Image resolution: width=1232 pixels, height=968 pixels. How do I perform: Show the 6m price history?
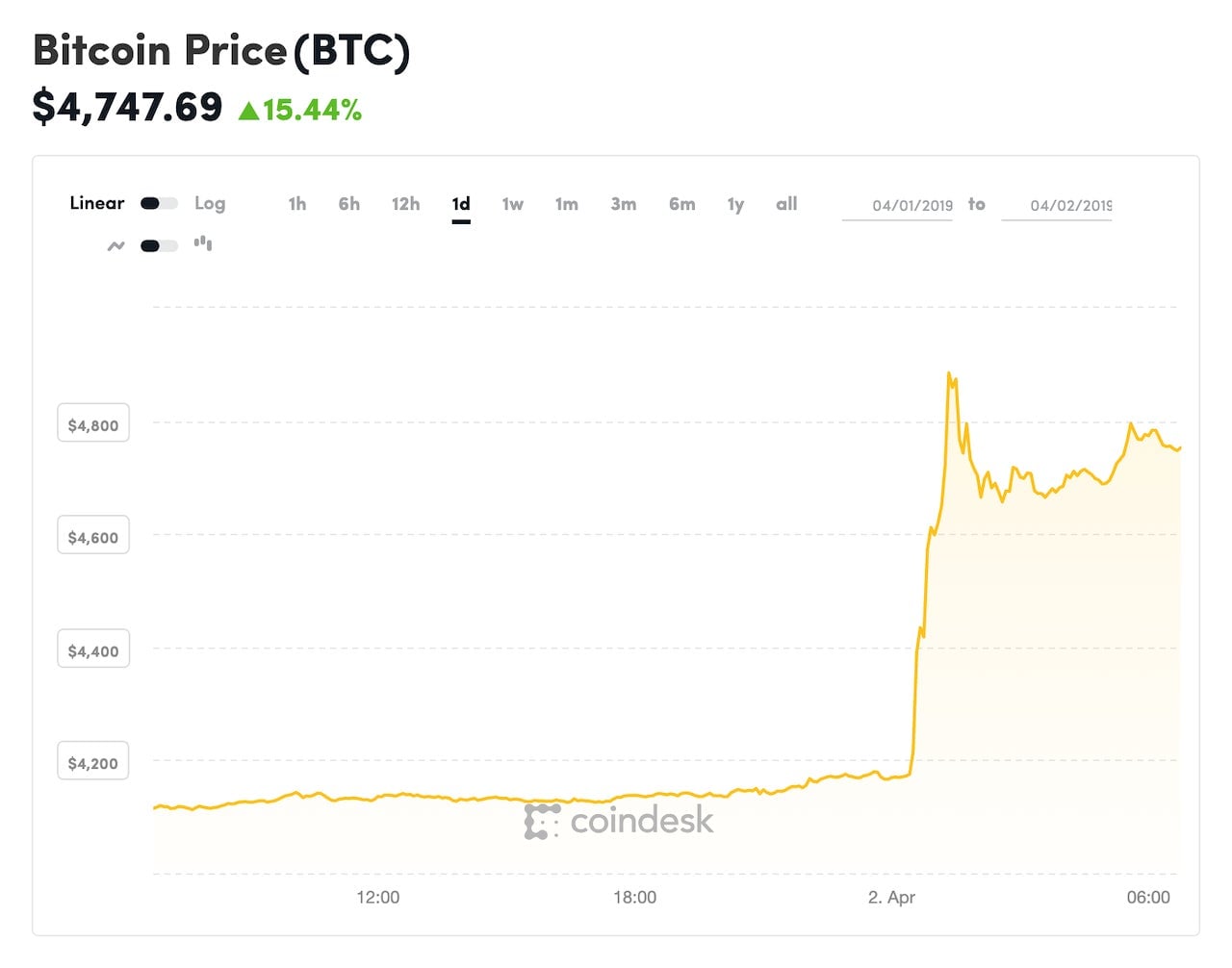(x=681, y=204)
